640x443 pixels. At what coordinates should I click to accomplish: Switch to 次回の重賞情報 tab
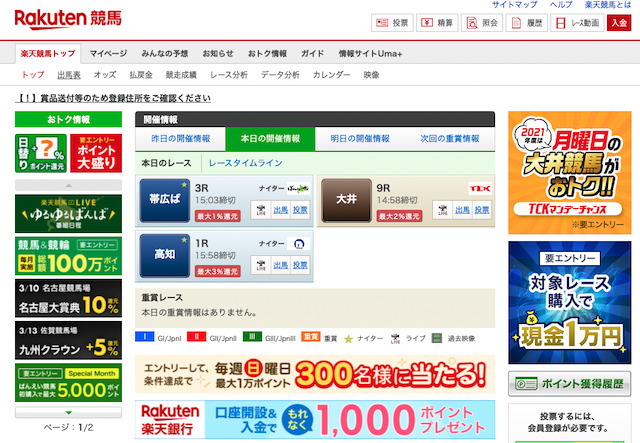pos(450,139)
